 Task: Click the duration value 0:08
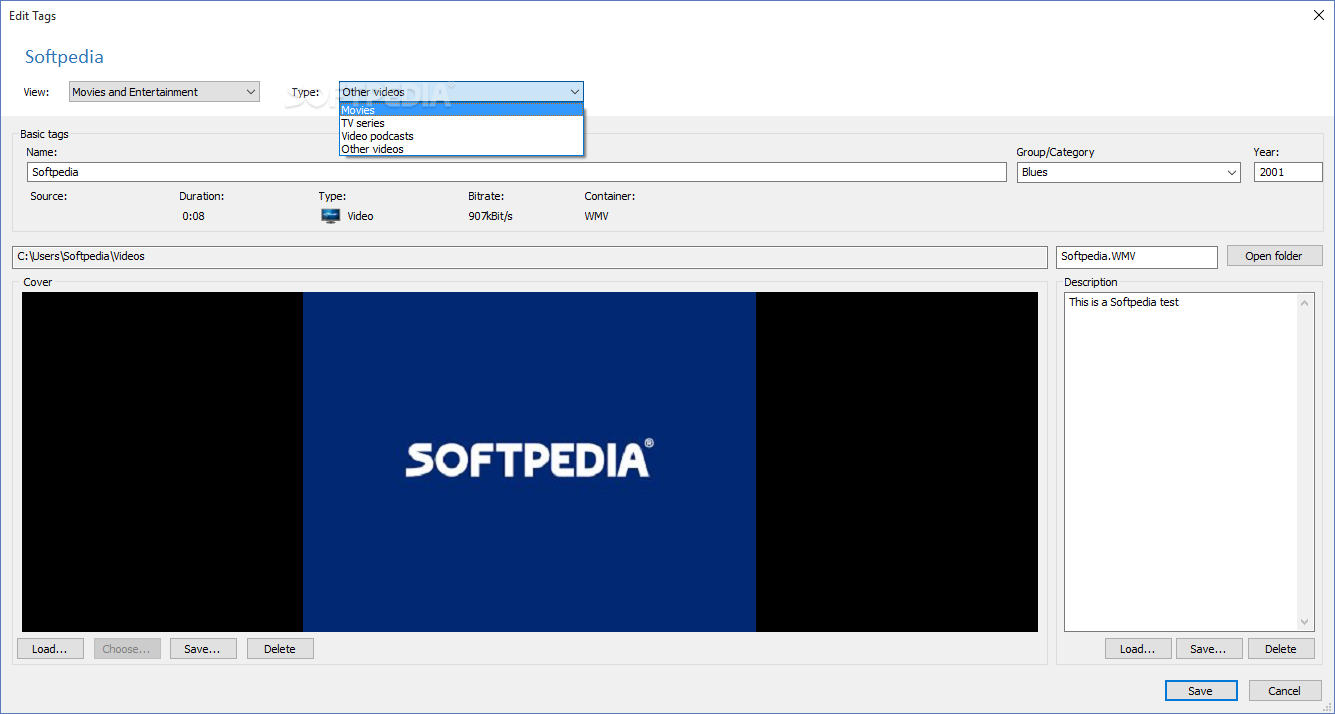pos(193,216)
